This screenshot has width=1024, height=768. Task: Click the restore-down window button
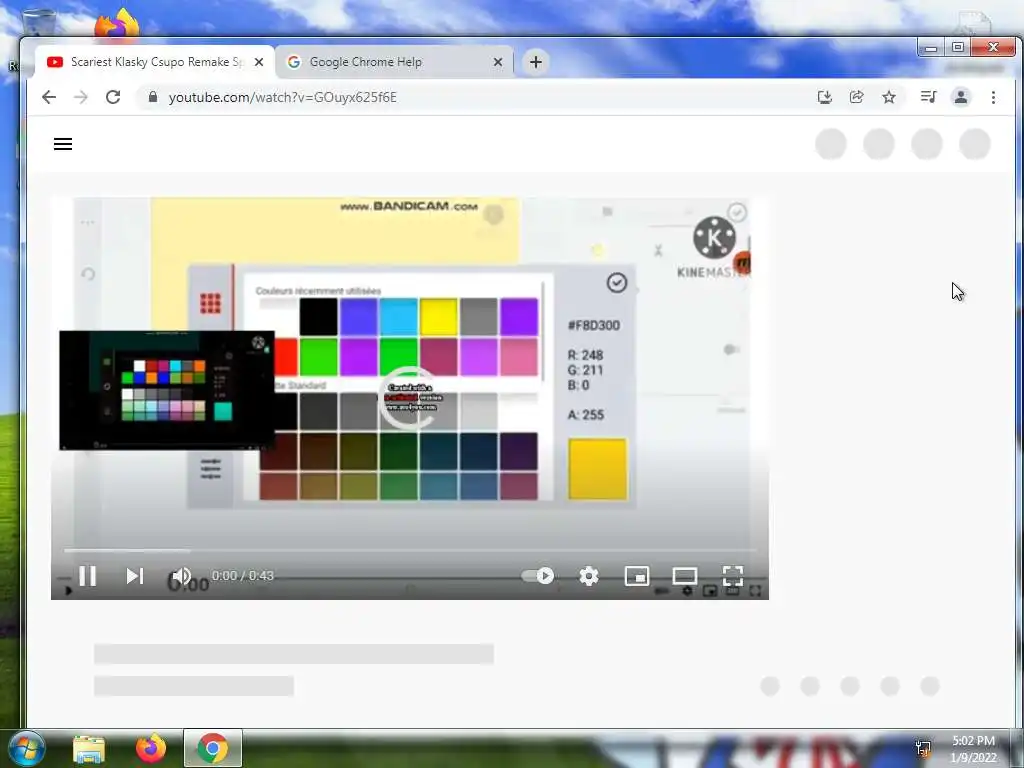pyautogui.click(x=958, y=48)
